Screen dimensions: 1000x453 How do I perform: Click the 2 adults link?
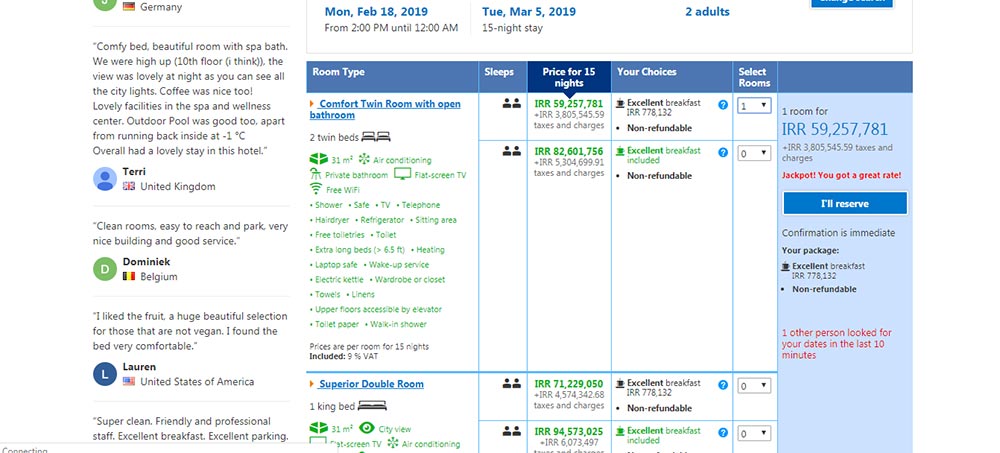point(707,12)
